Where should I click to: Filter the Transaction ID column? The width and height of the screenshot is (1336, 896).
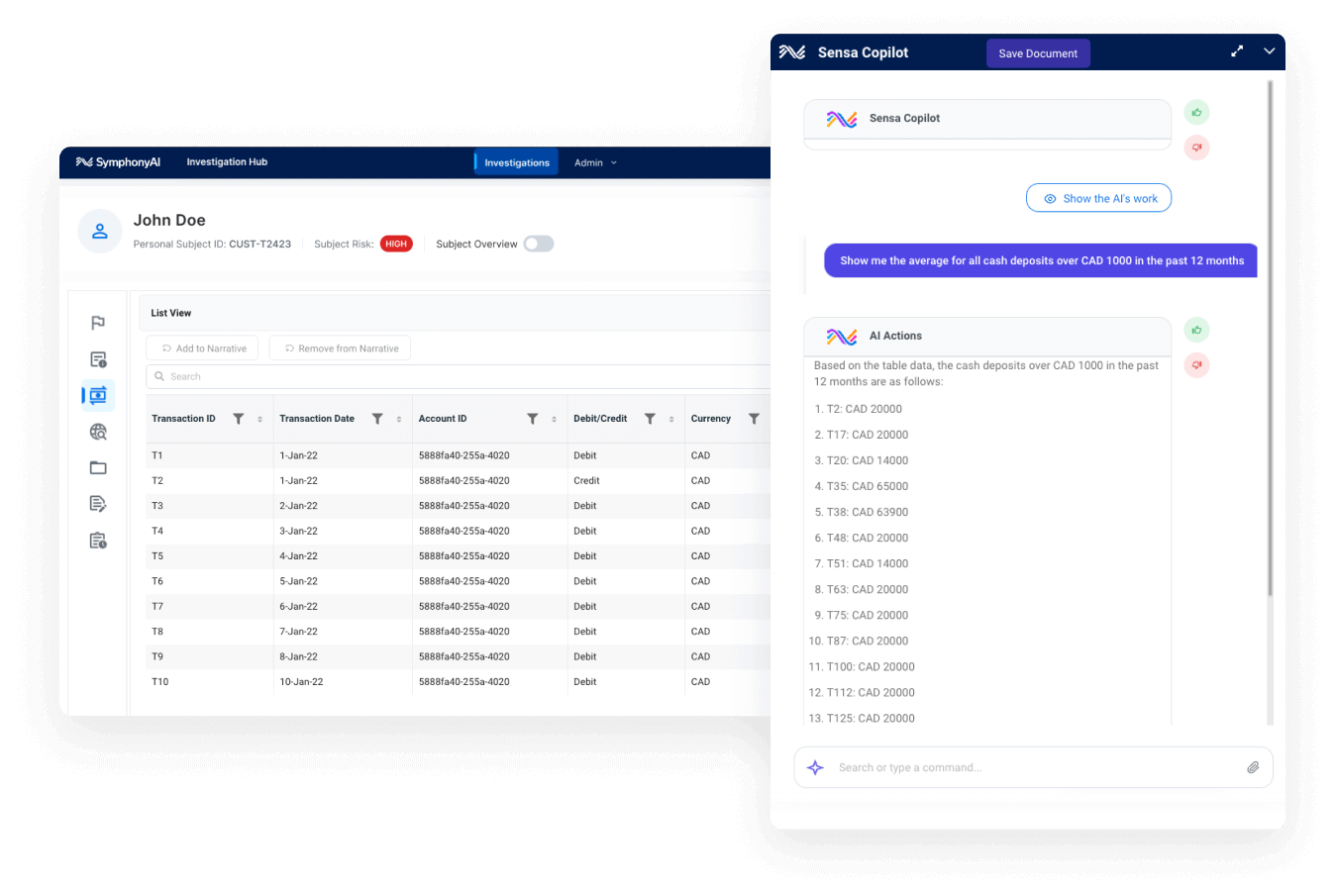coord(239,419)
